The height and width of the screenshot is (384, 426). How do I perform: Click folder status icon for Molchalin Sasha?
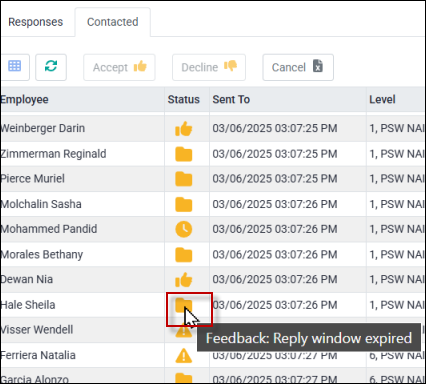pyautogui.click(x=184, y=204)
